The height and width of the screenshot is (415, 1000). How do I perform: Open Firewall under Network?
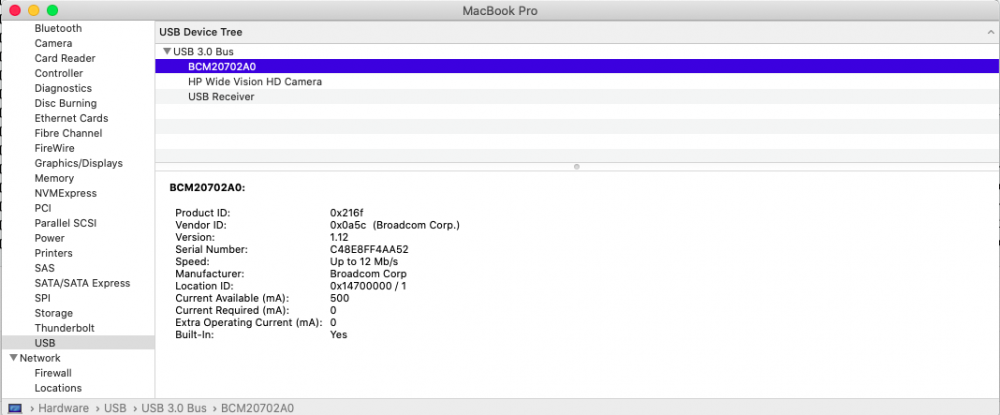[x=54, y=373]
